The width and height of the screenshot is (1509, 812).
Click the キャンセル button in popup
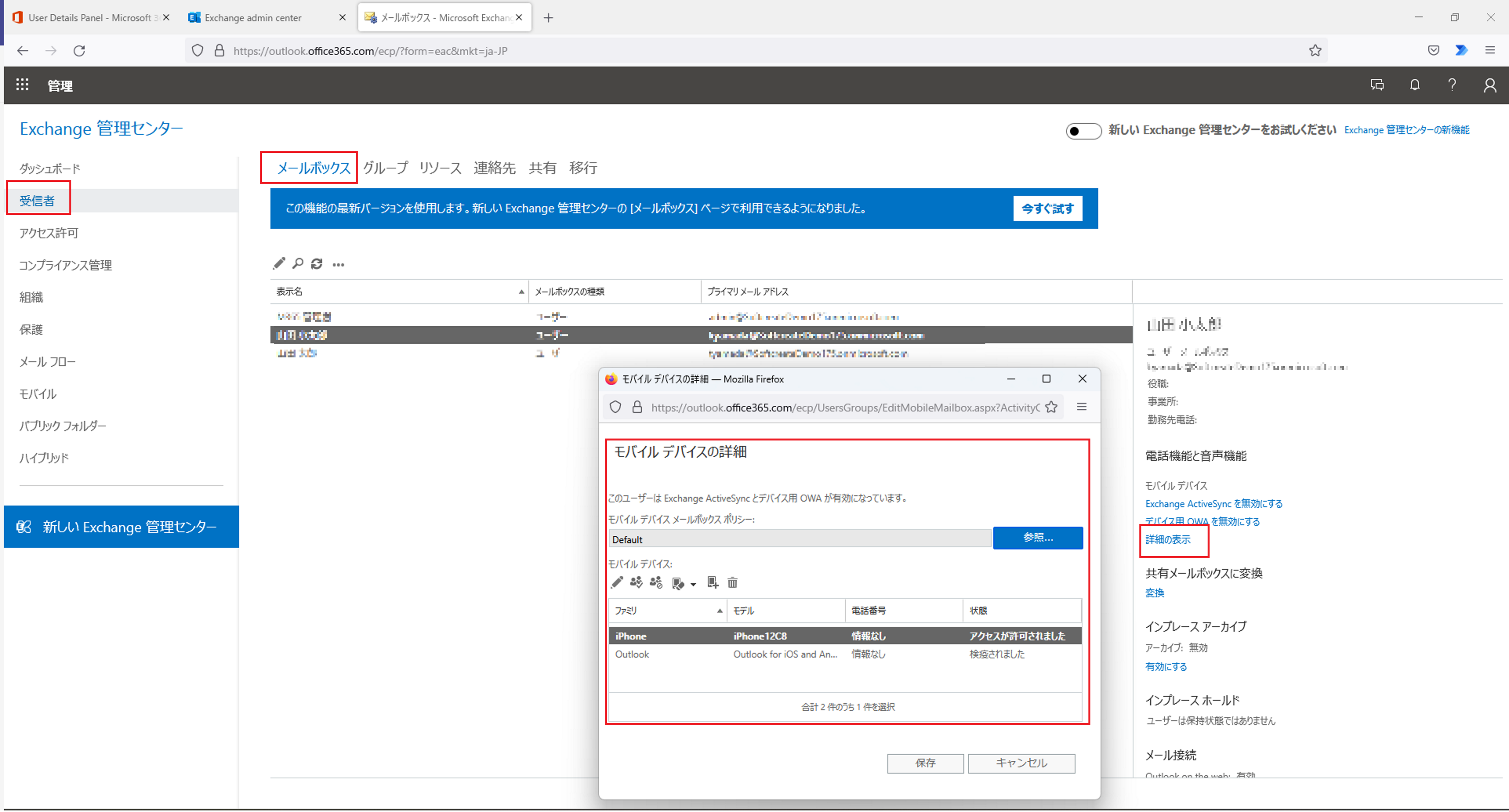1021,763
